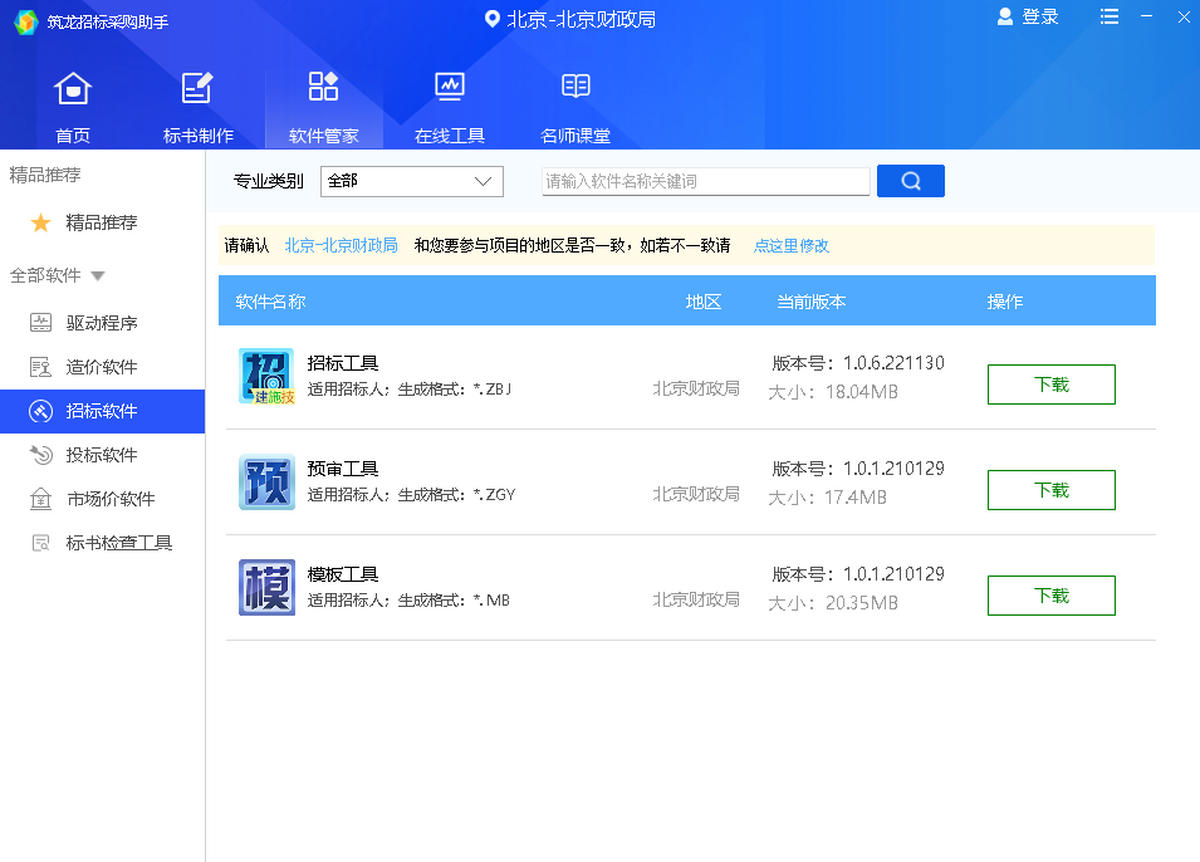The height and width of the screenshot is (862, 1200).
Task: Select 投标软件 in the sidebar
Action: (102, 455)
